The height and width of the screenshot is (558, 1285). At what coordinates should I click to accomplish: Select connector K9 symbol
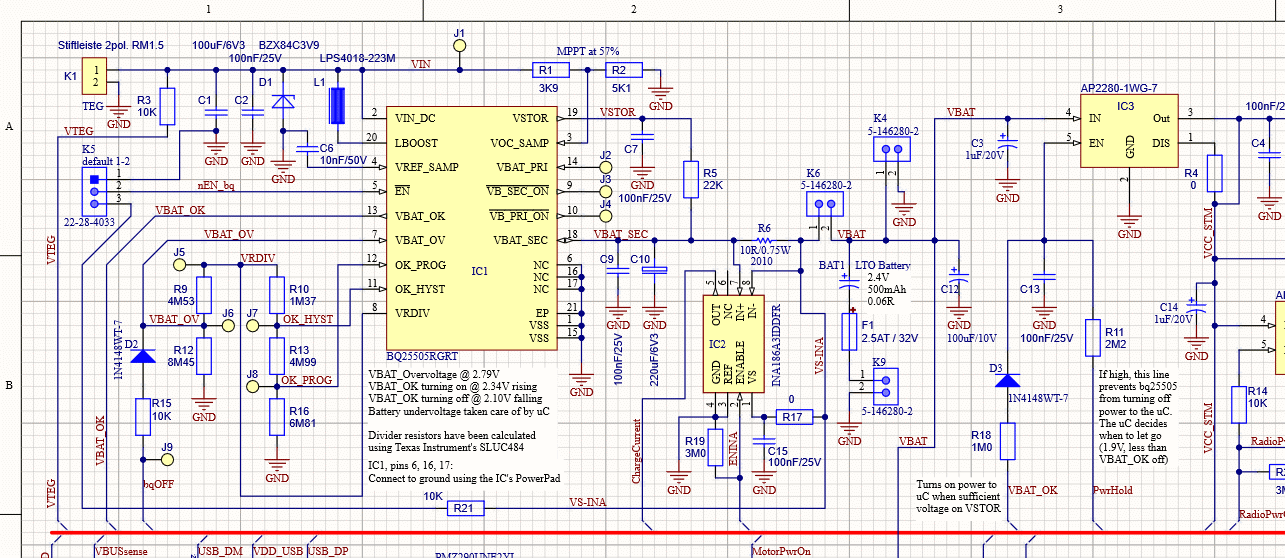pyautogui.click(x=886, y=385)
